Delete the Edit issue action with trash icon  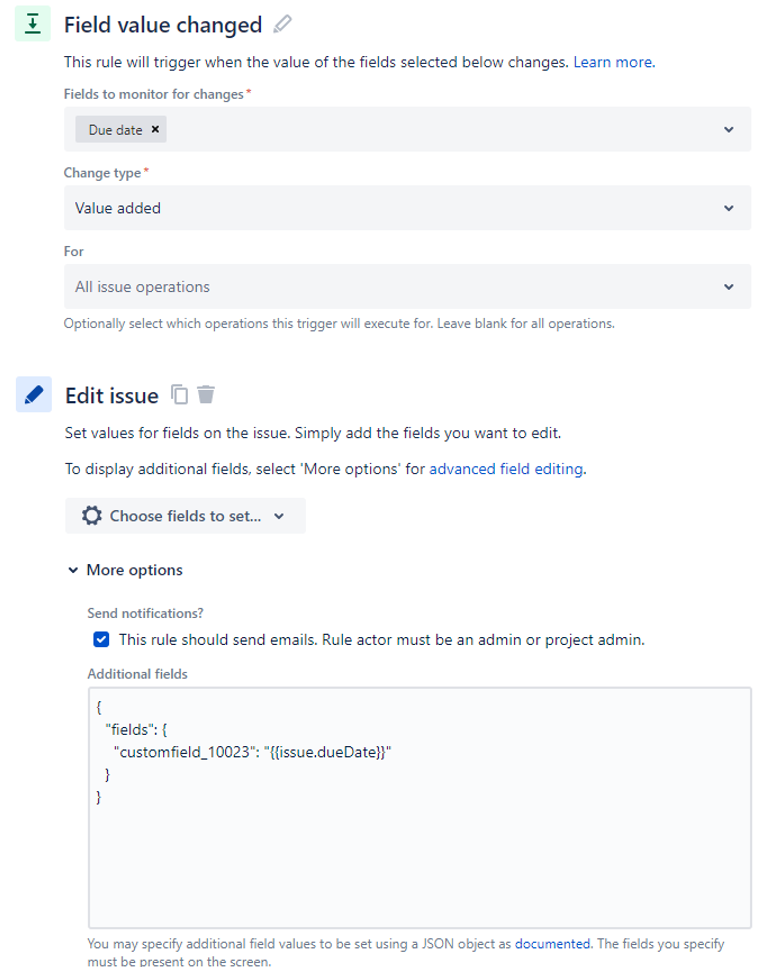click(x=206, y=394)
